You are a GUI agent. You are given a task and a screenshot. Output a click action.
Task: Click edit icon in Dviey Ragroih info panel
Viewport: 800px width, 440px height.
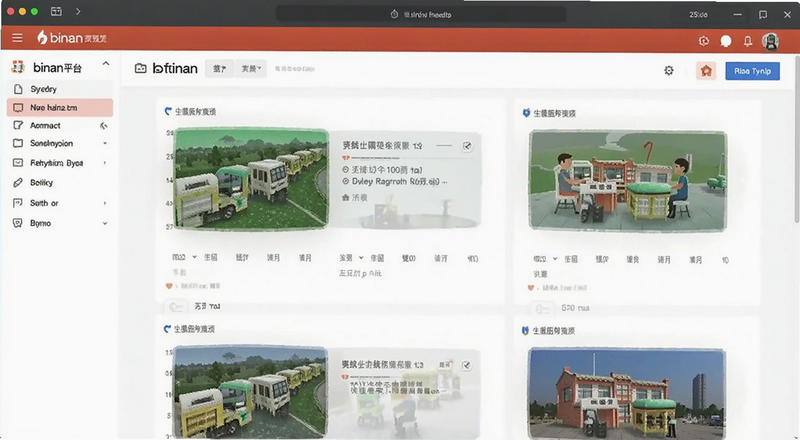(x=467, y=146)
